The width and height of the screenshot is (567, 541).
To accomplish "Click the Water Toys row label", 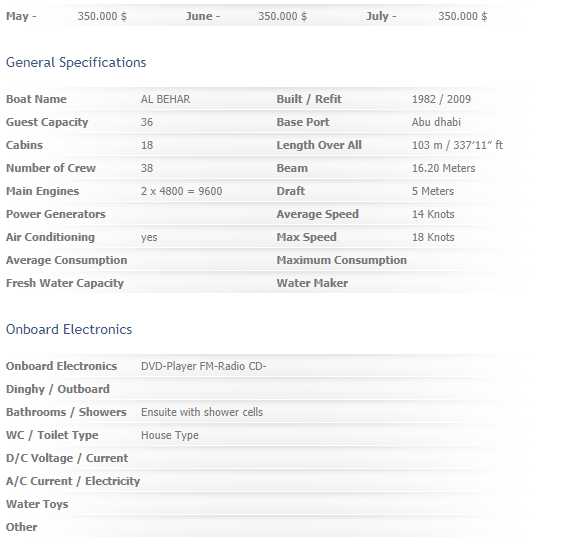I will [x=37, y=504].
